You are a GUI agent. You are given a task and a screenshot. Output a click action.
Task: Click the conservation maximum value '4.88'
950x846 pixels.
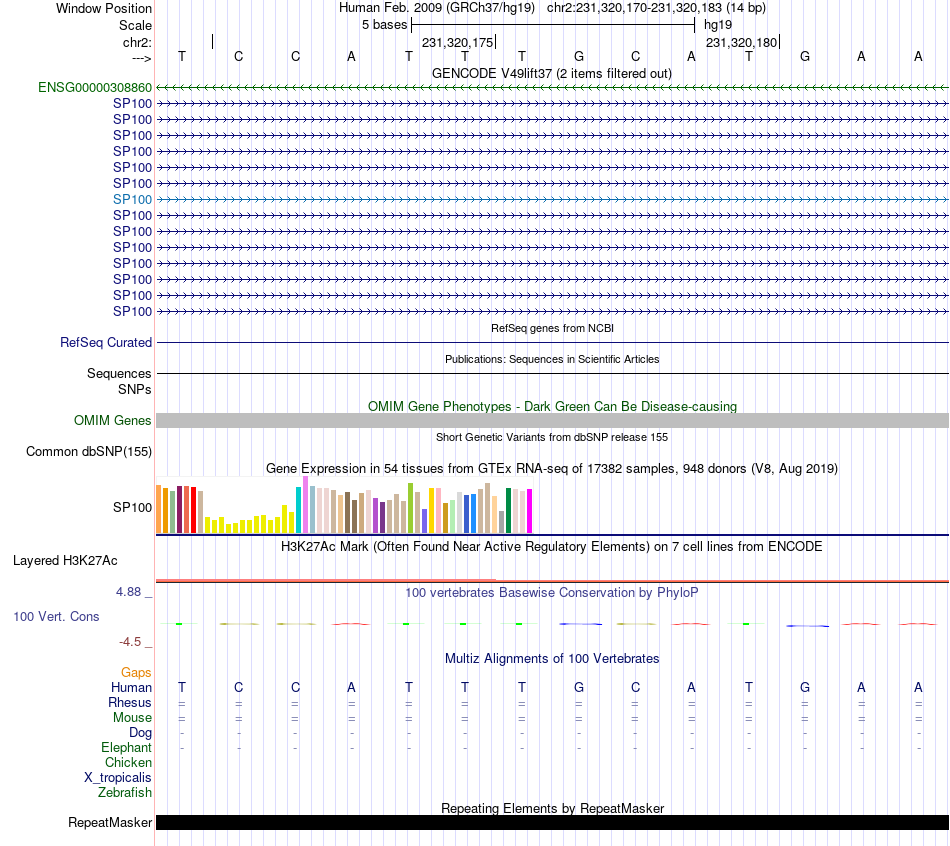pos(128,591)
